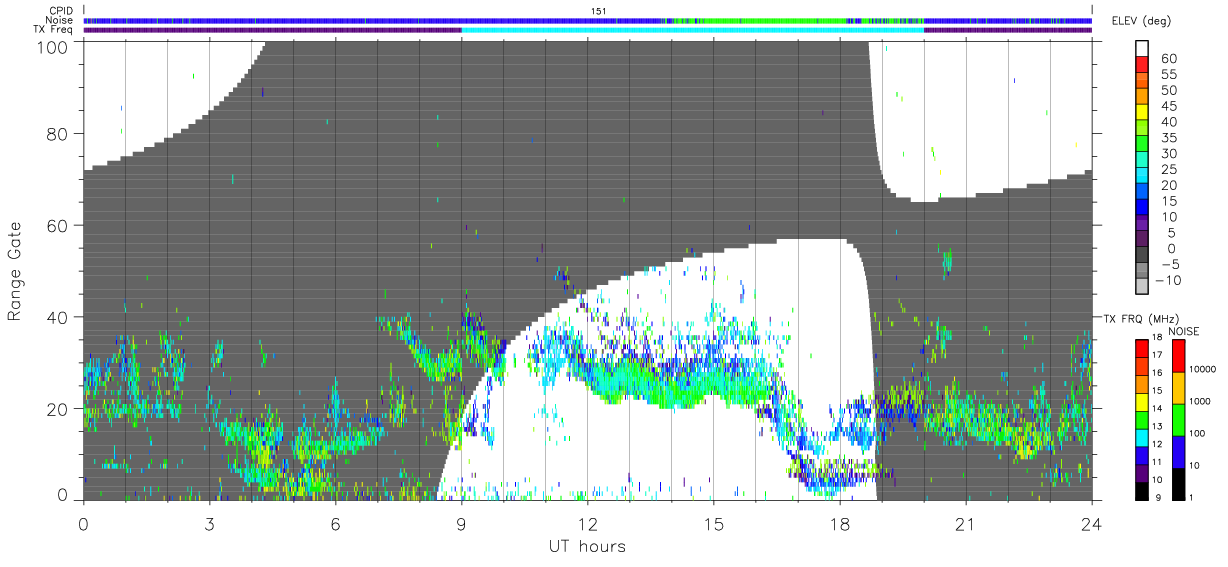Click ELEV colorbar label '-5'

[1169, 263]
